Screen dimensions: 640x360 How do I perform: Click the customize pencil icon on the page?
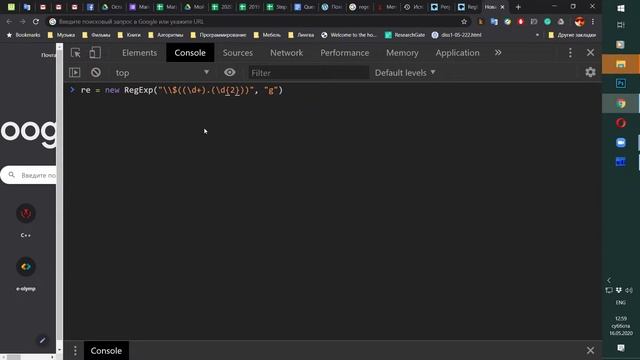click(42, 340)
